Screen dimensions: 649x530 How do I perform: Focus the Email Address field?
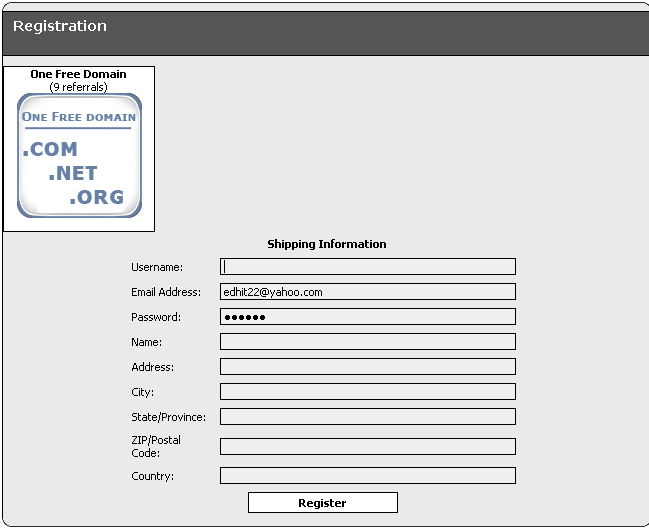(x=368, y=292)
